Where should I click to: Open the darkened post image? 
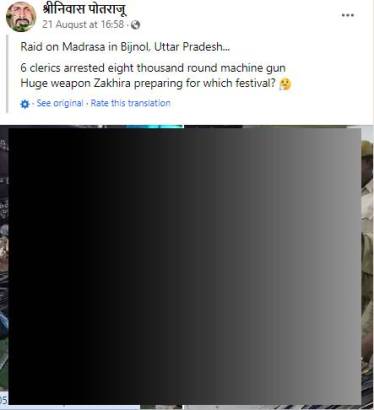[x=184, y=266]
